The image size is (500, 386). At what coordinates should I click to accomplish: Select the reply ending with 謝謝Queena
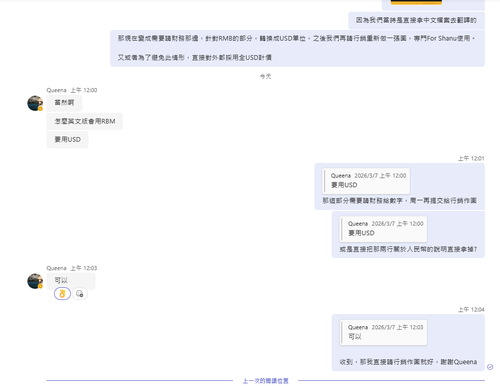tap(408, 343)
